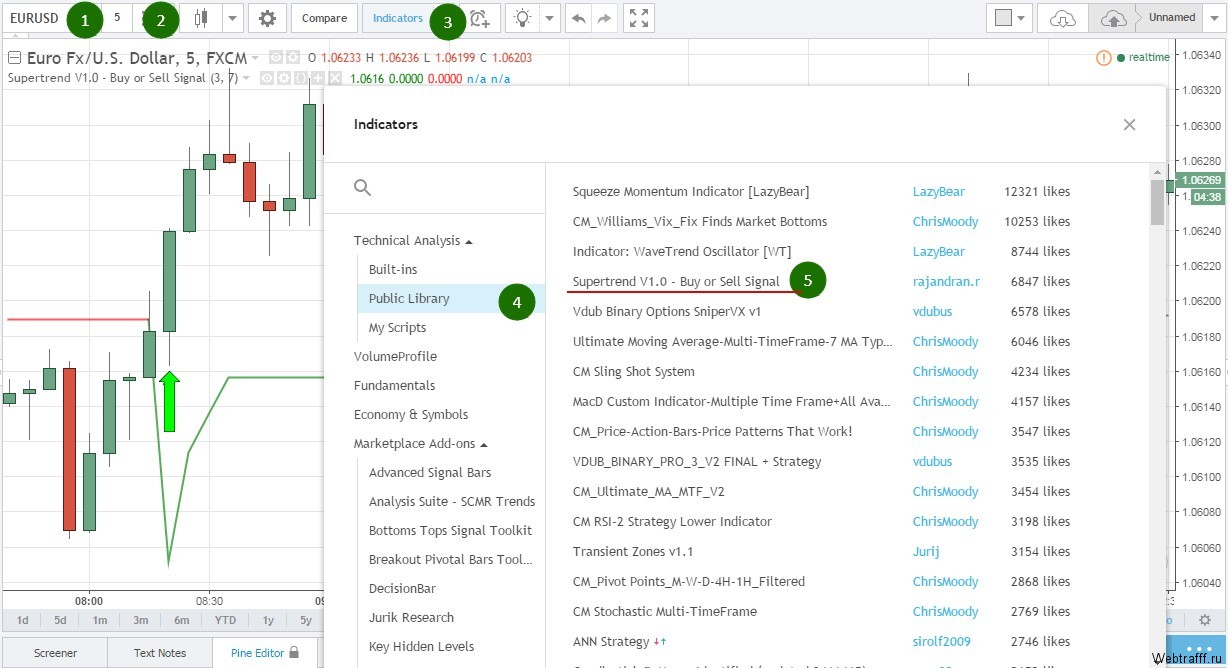Close the Indicators dialog
The width and height of the screenshot is (1228, 668).
click(1129, 124)
